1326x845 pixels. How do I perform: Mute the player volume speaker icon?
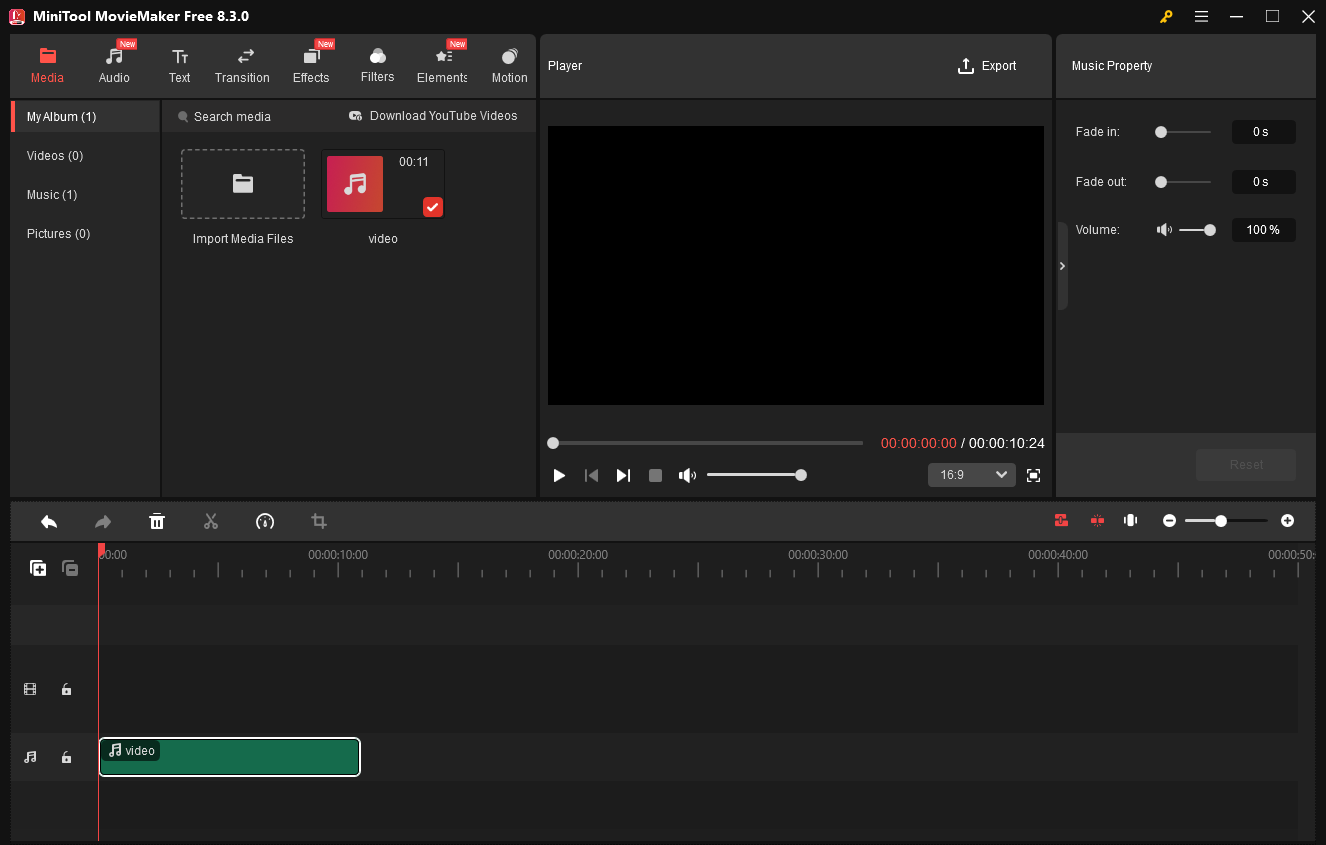(x=687, y=475)
